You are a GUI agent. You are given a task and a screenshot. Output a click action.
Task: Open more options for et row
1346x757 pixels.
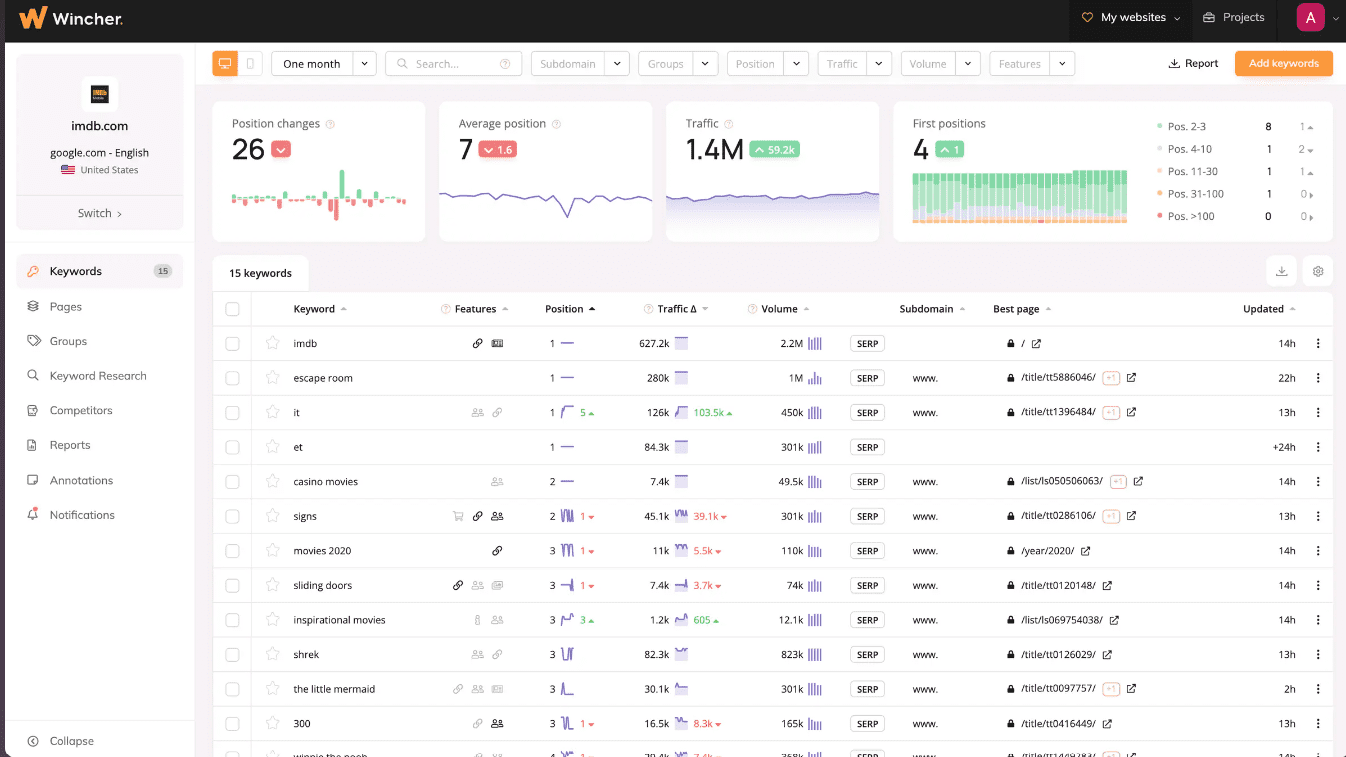(x=1318, y=447)
